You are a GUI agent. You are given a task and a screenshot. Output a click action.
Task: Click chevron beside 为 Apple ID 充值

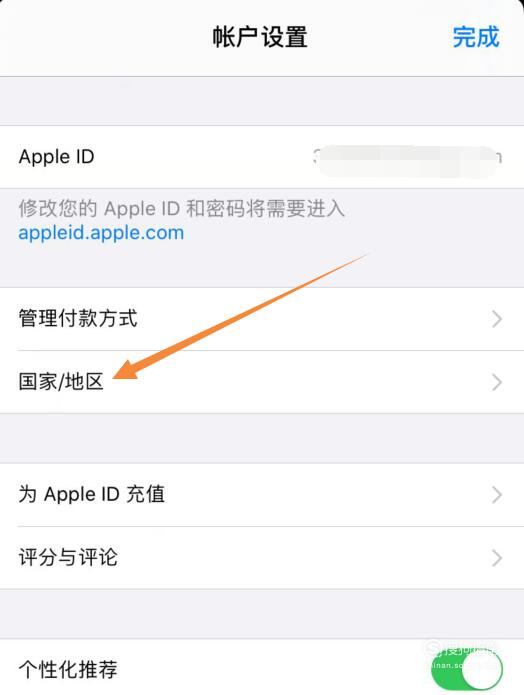[x=497, y=495]
